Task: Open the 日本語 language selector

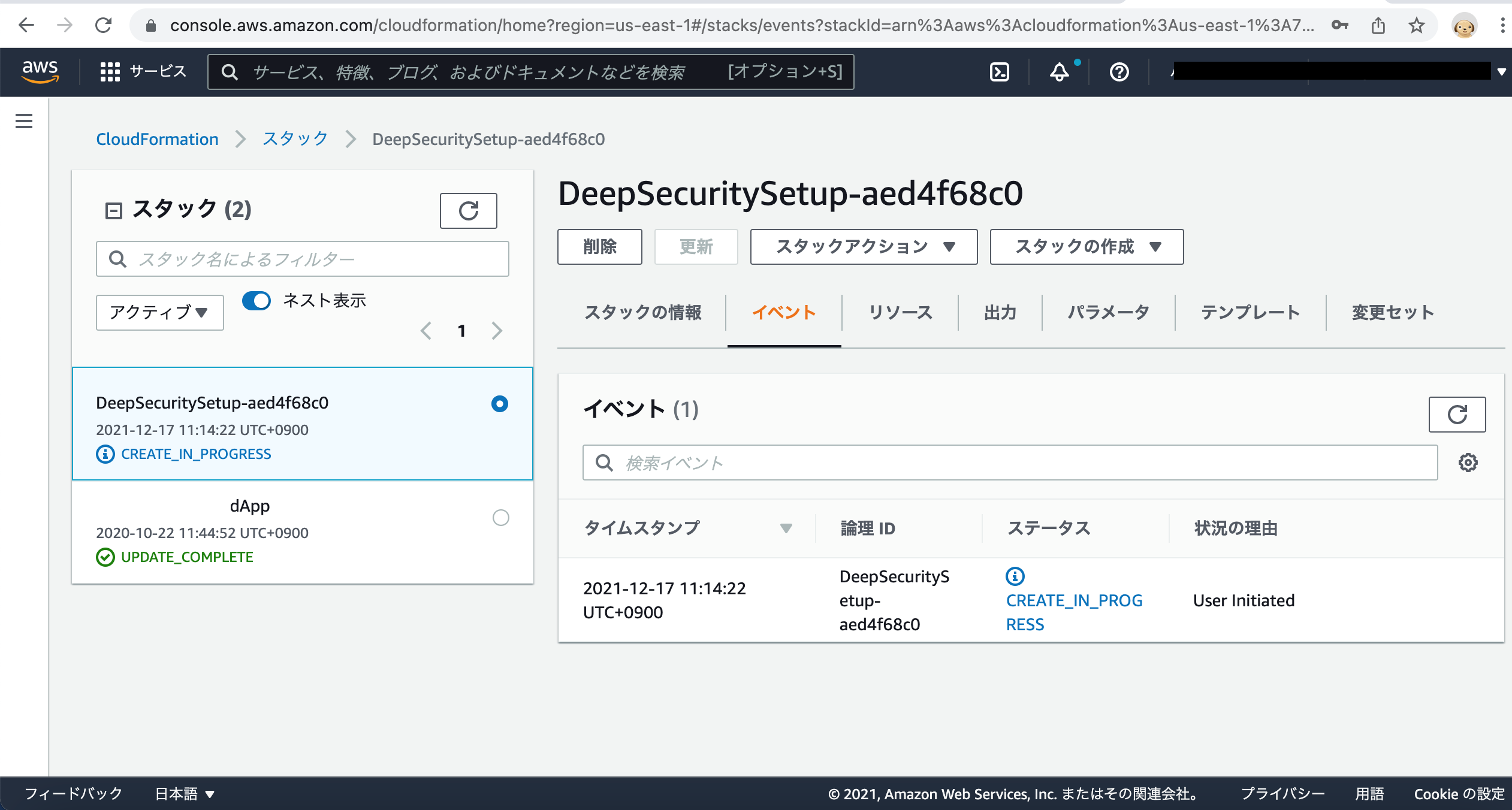Action: point(185,794)
